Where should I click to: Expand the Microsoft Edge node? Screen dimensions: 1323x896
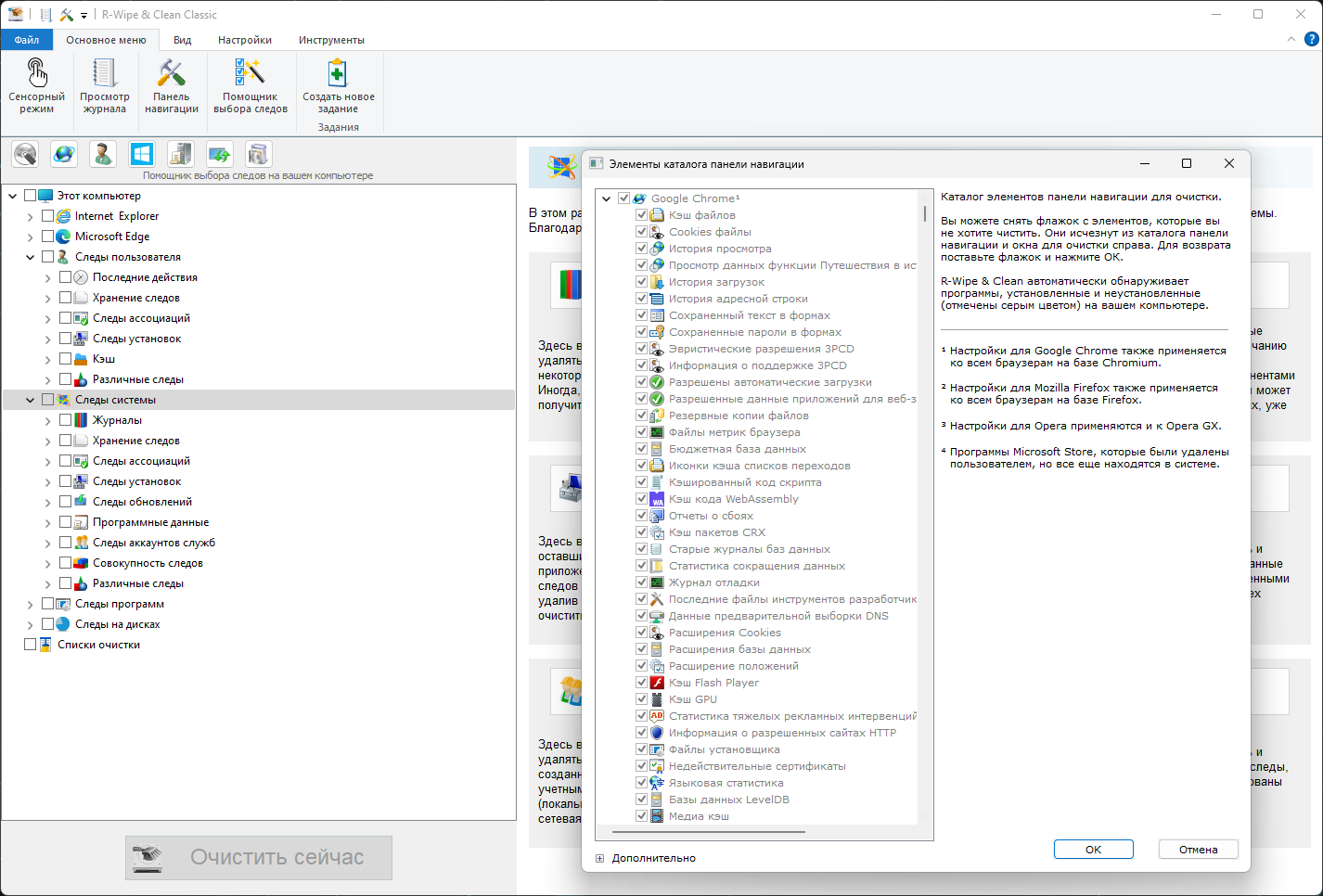pos(30,237)
